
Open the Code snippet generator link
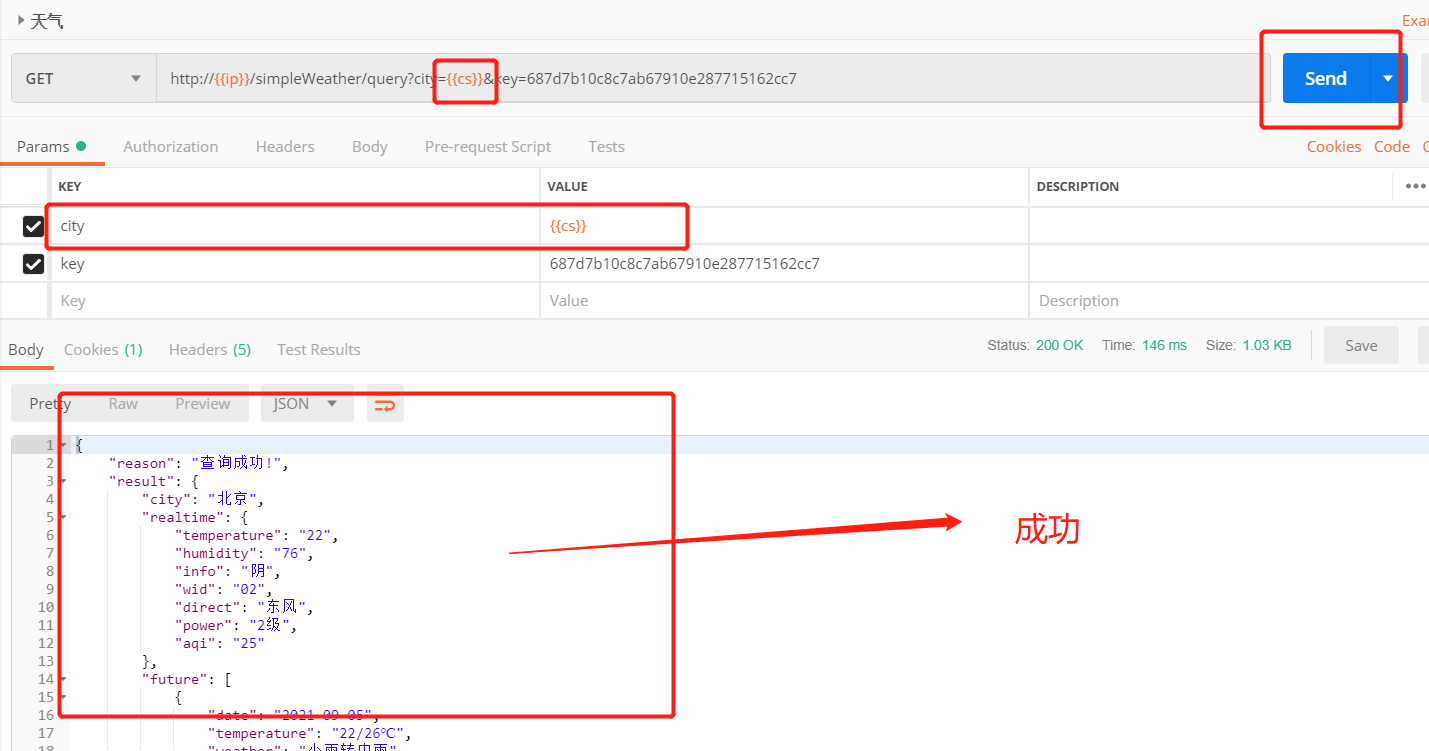tap(1392, 146)
